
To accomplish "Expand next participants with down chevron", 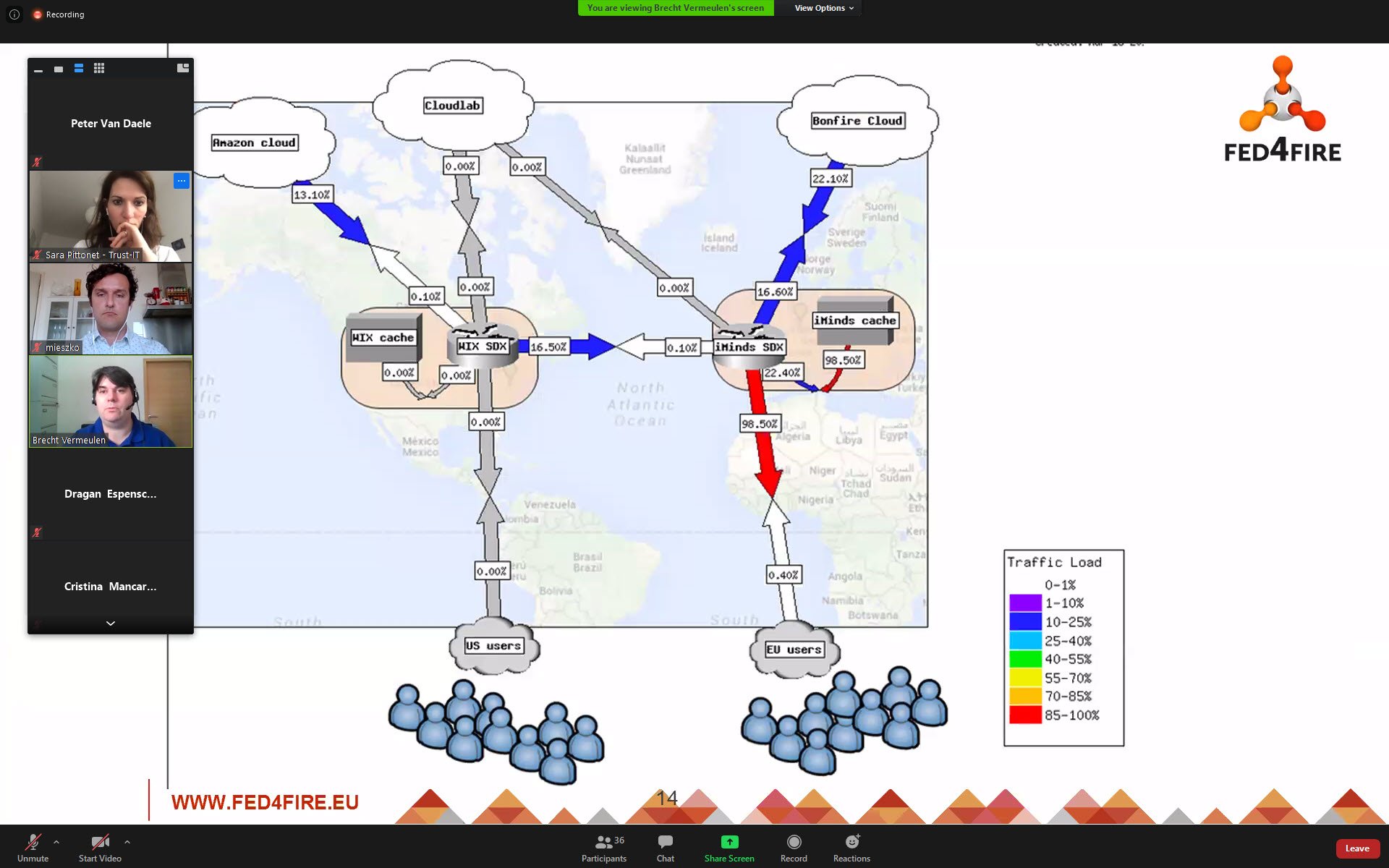I will (111, 624).
